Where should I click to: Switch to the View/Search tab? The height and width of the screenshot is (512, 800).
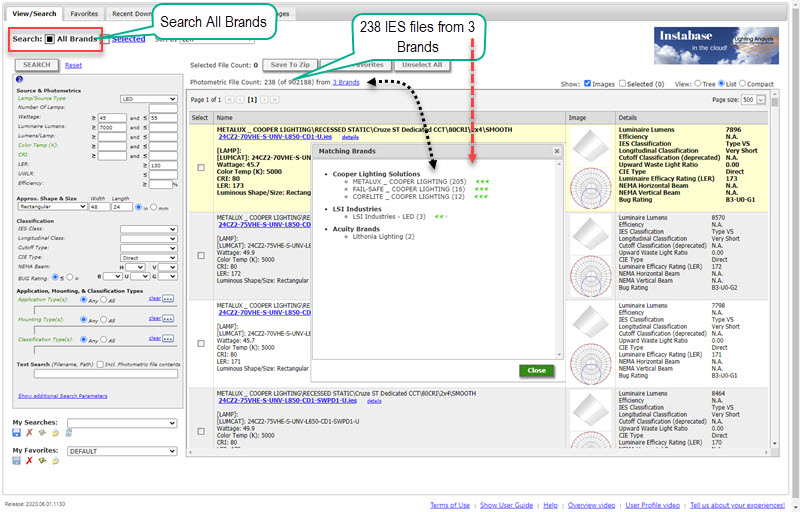34,14
